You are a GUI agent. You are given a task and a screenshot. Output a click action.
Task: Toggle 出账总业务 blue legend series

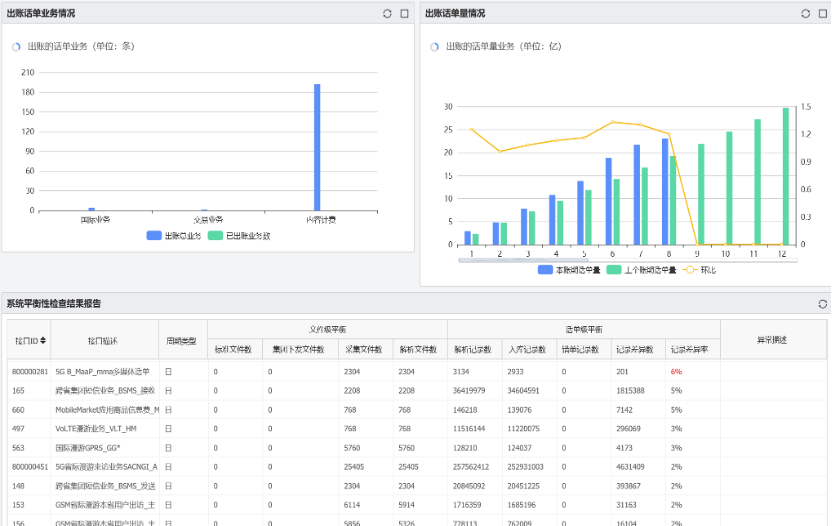click(174, 236)
